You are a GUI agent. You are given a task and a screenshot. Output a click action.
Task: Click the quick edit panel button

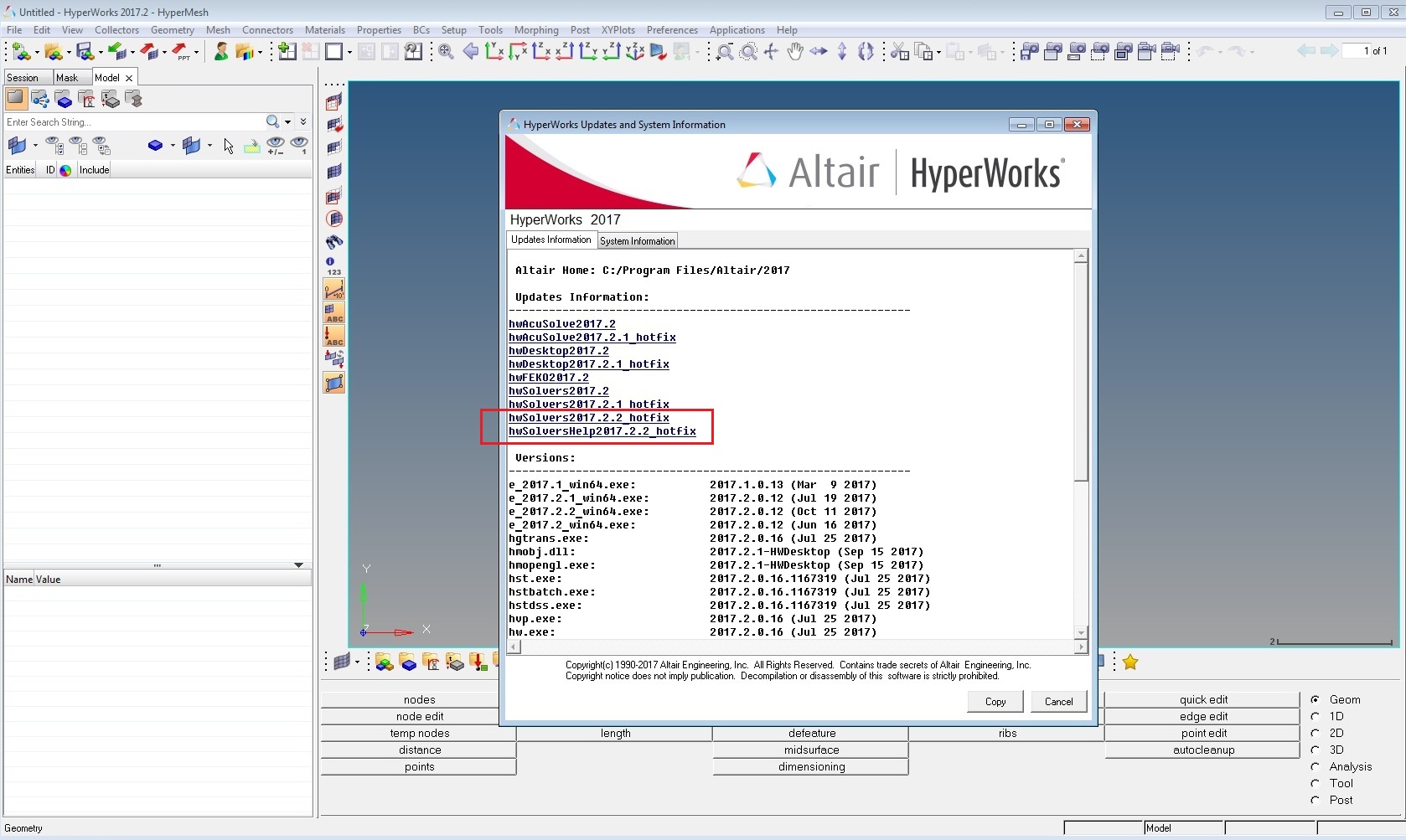(x=1203, y=699)
